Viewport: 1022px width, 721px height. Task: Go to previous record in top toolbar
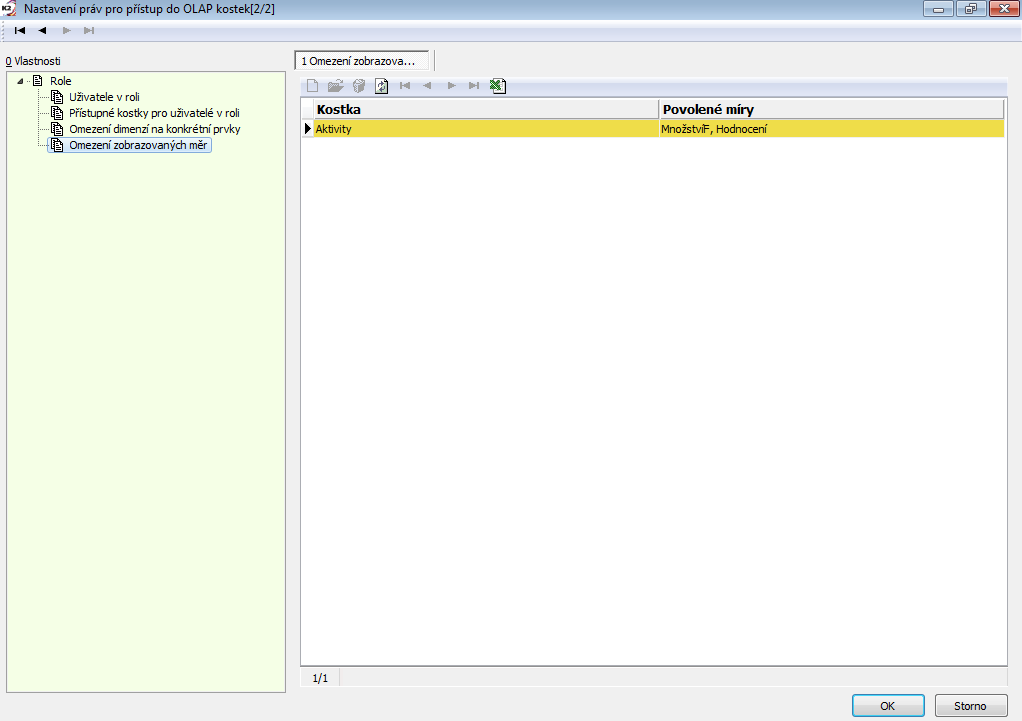42,31
